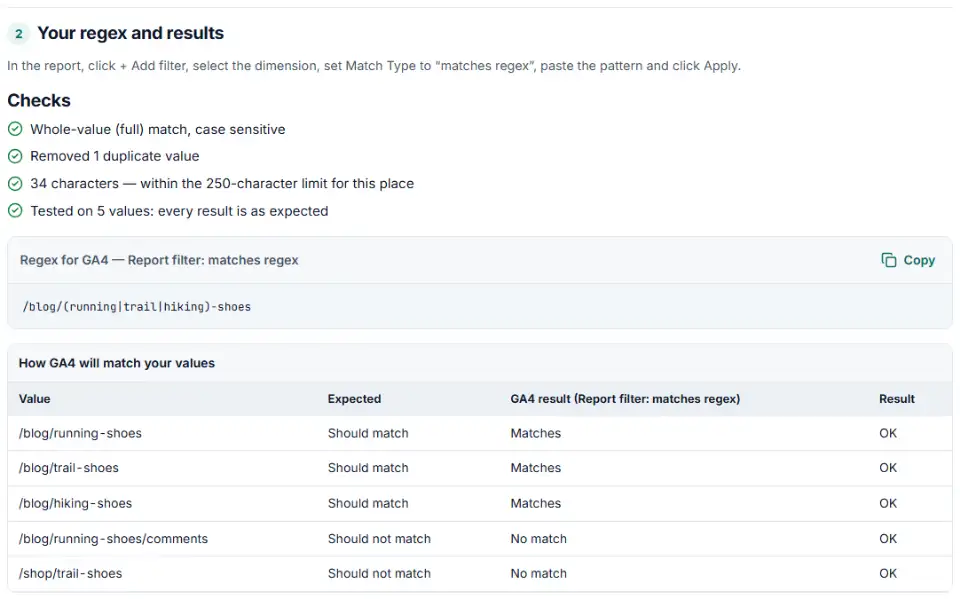Click the Value column header
This screenshot has width=960, height=599.
tap(34, 399)
